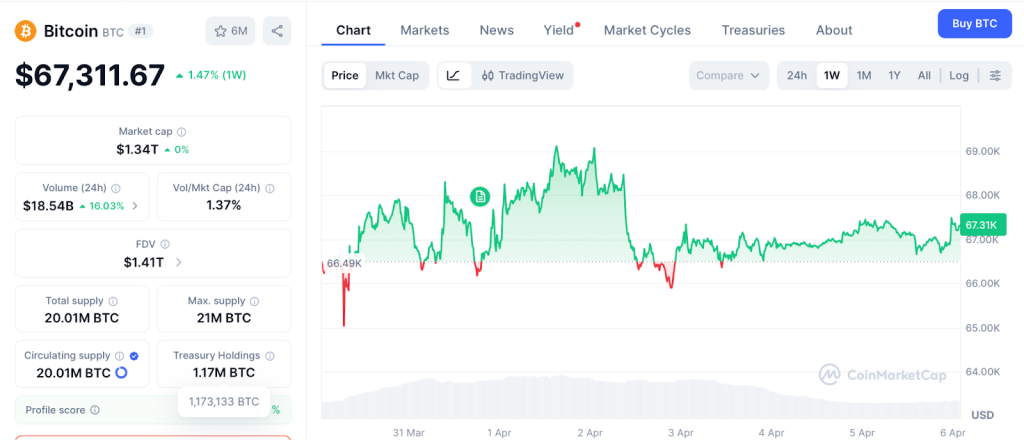This screenshot has width=1024, height=440.
Task: Click the share icon button
Action: point(277,31)
